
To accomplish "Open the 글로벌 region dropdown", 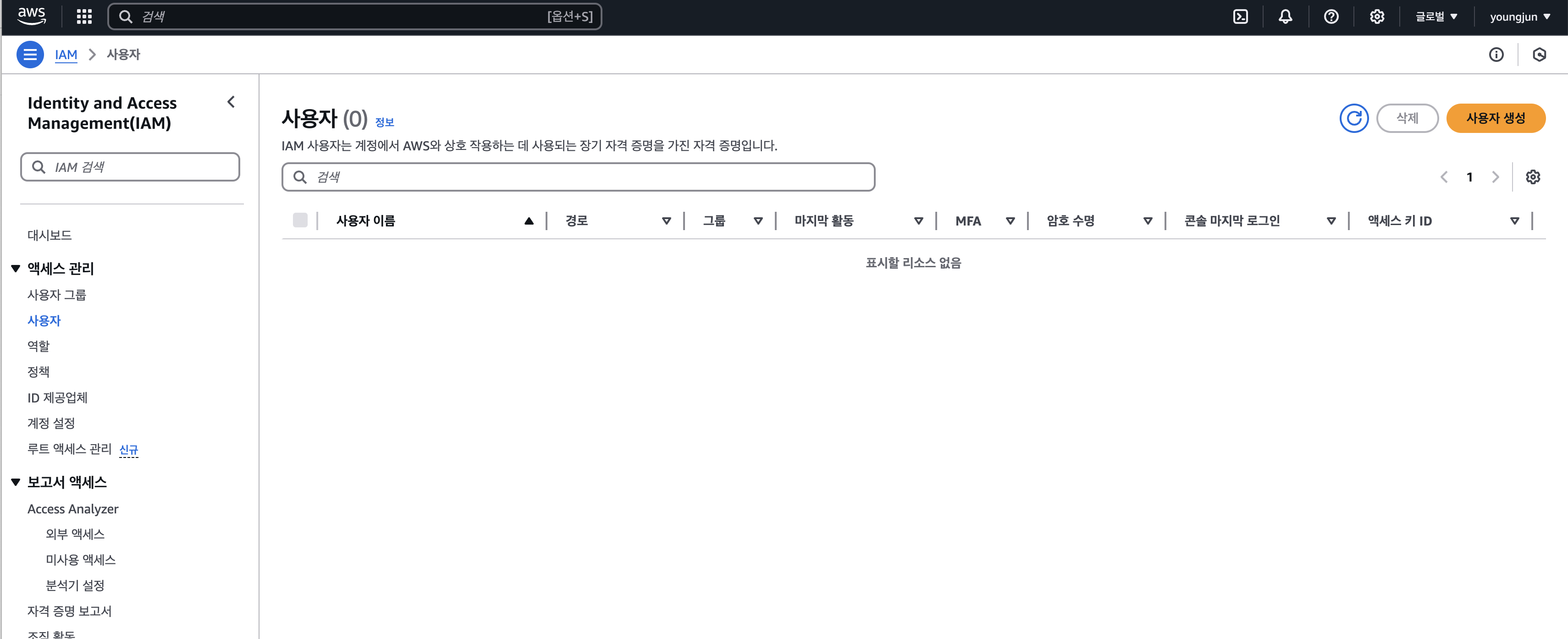I will 1435,17.
